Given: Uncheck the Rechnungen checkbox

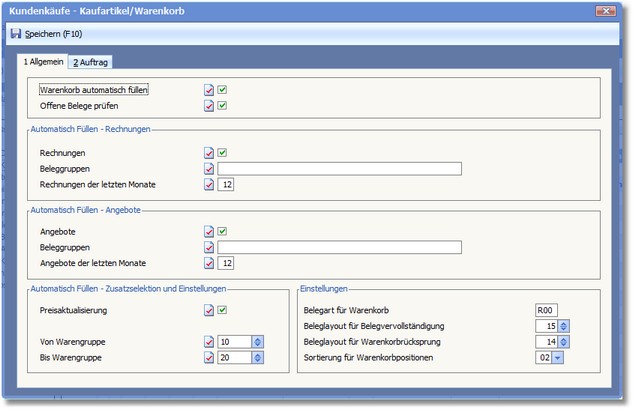Looking at the screenshot, I should pyautogui.click(x=223, y=153).
